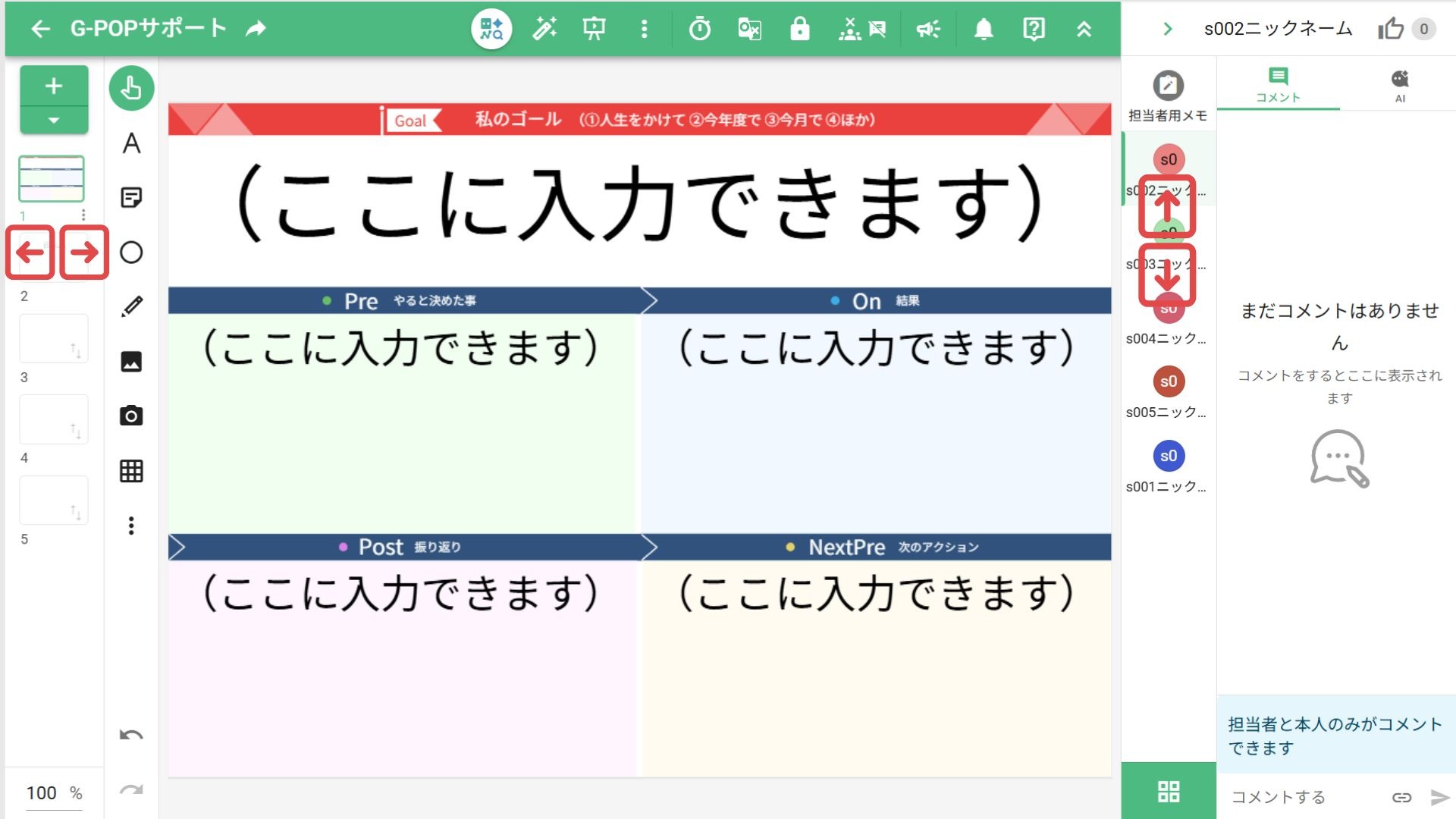Select page 1 thumbnail
The height and width of the screenshot is (819, 1456).
(x=52, y=179)
